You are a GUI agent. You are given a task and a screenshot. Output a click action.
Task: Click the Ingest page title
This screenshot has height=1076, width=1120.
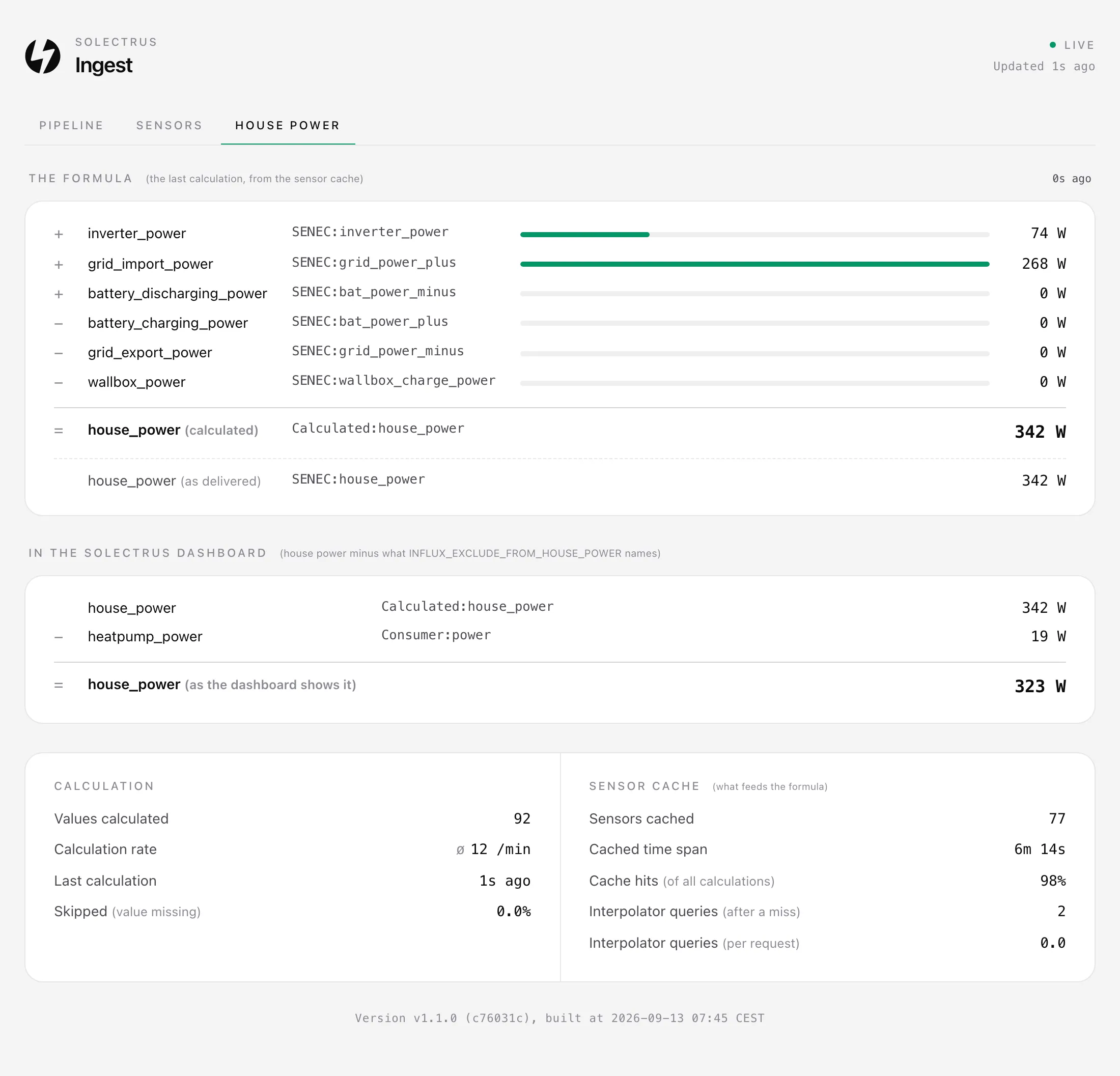[x=103, y=65]
